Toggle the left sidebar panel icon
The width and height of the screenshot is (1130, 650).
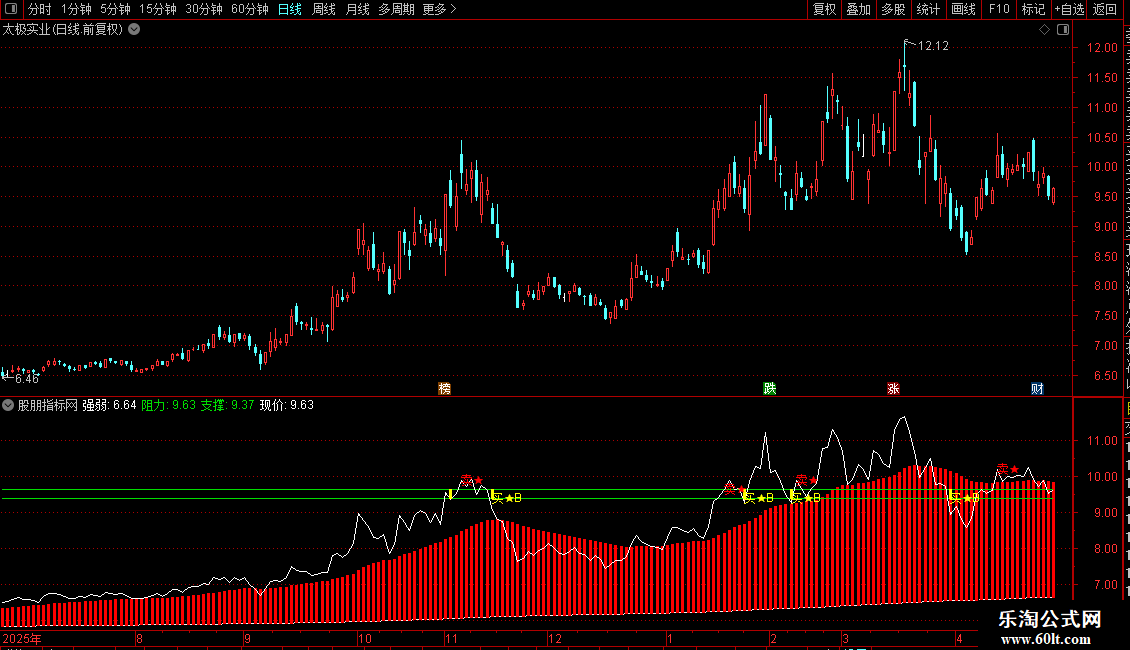point(11,9)
